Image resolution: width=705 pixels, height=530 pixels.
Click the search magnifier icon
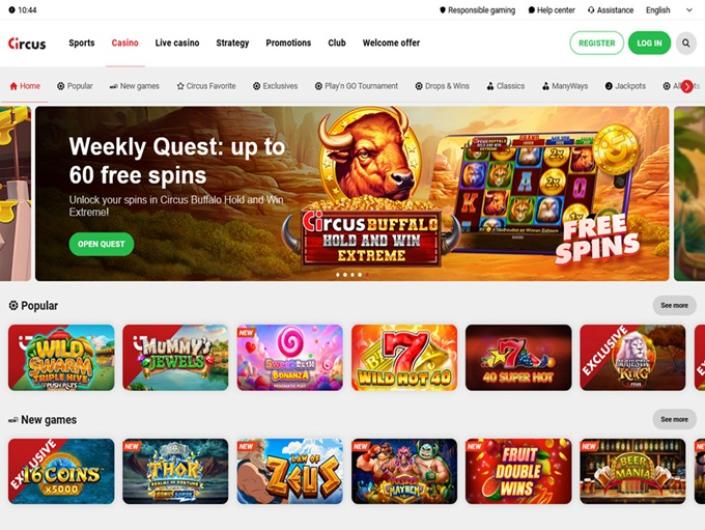686,43
